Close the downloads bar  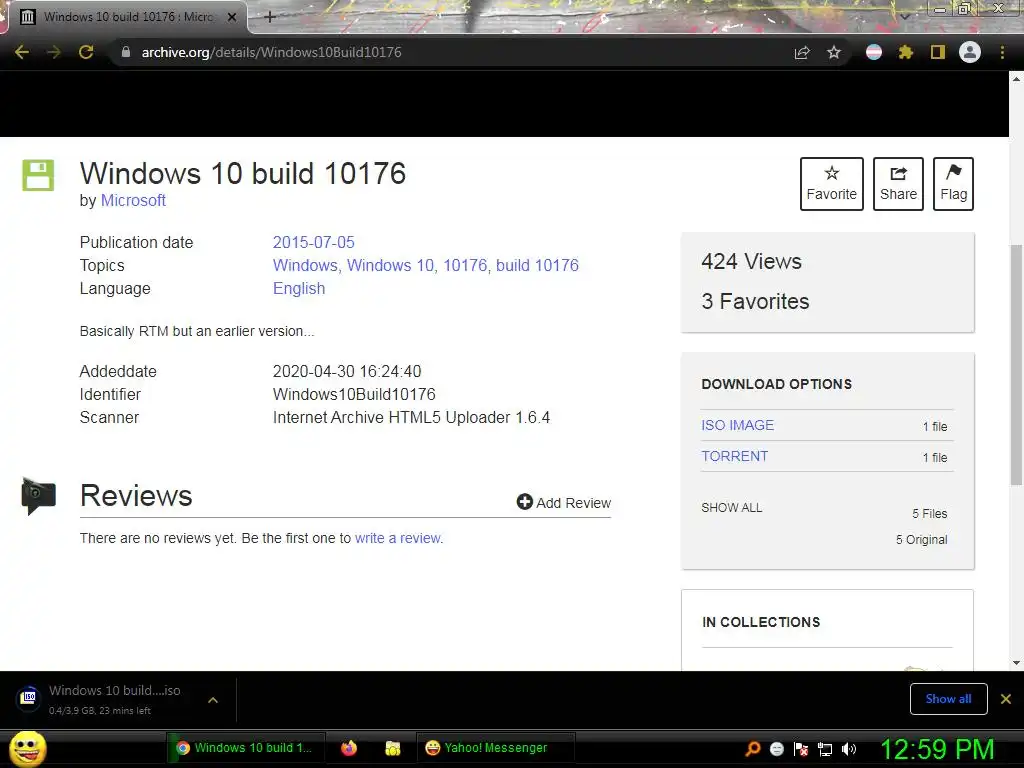tap(1006, 699)
